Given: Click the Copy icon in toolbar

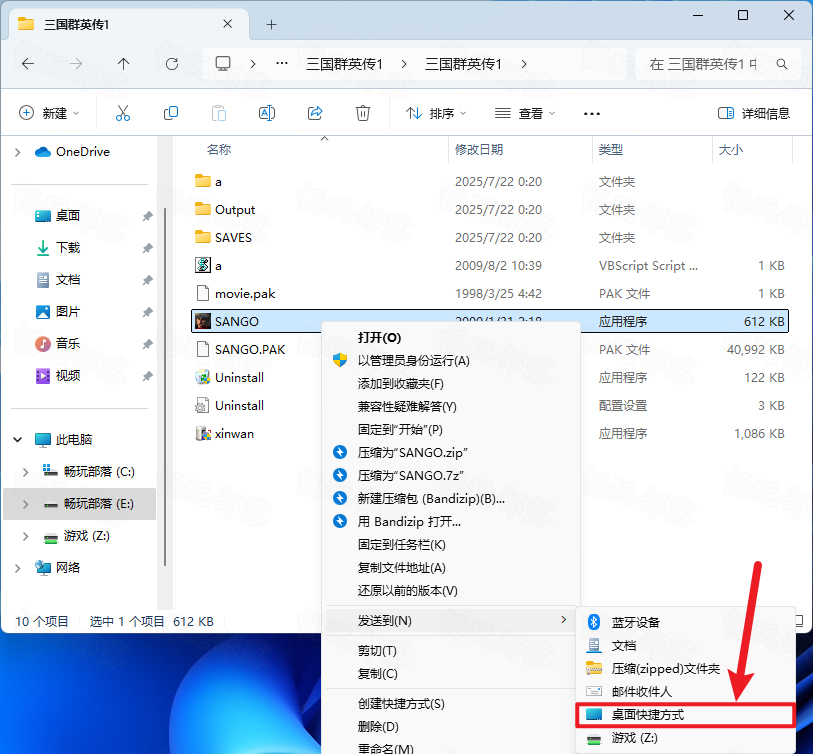Looking at the screenshot, I should [x=171, y=113].
